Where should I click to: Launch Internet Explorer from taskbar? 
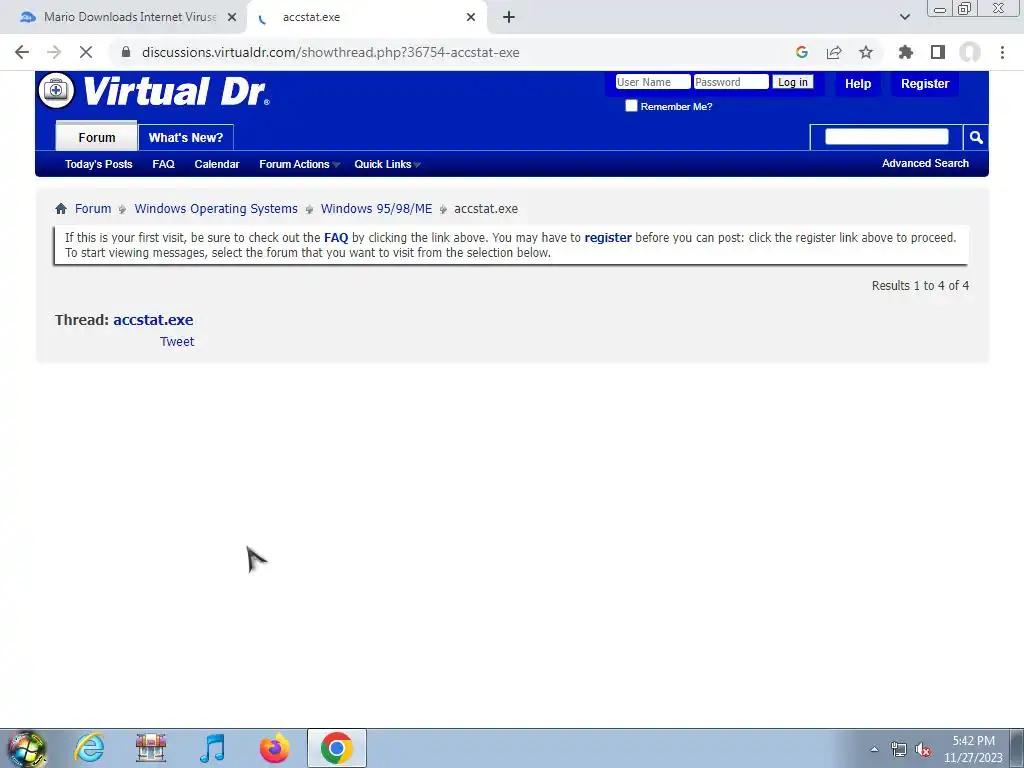point(89,748)
